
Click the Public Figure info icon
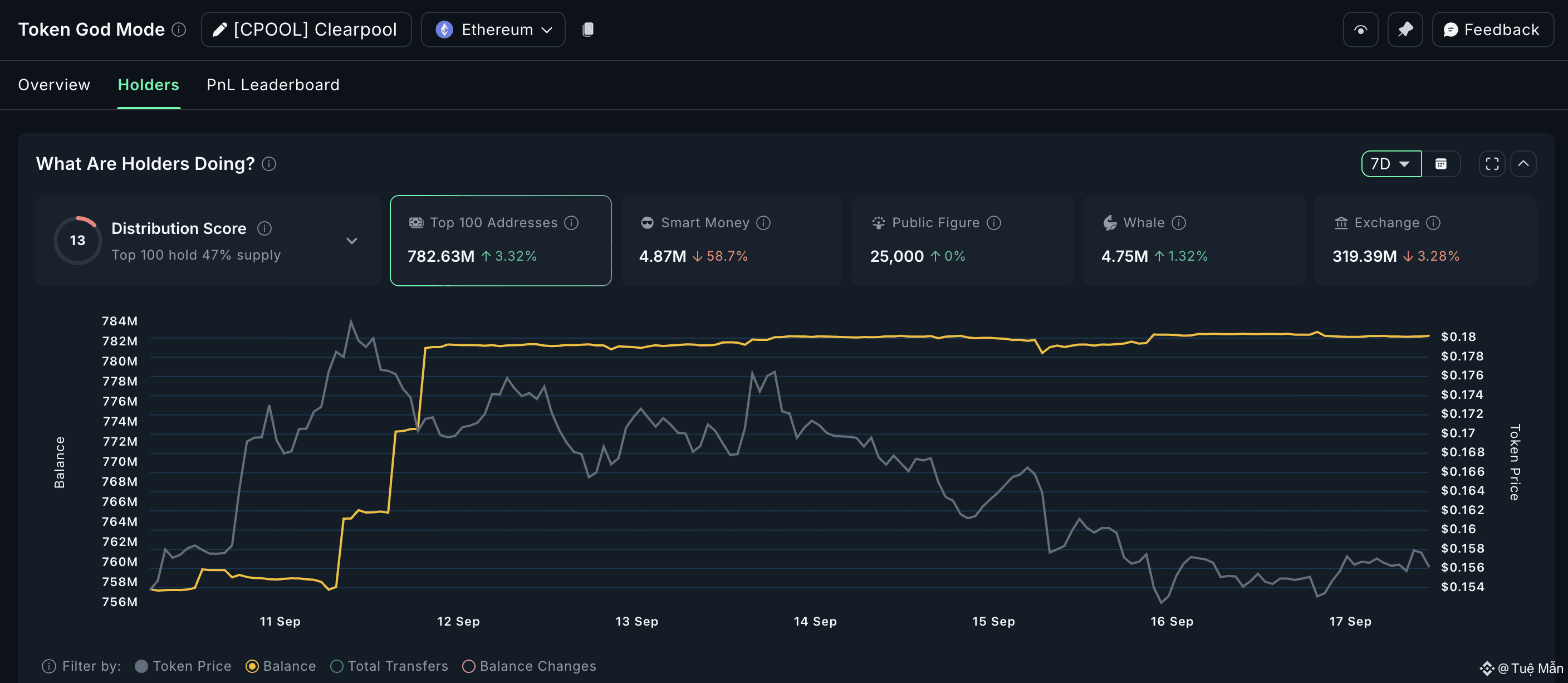(993, 223)
